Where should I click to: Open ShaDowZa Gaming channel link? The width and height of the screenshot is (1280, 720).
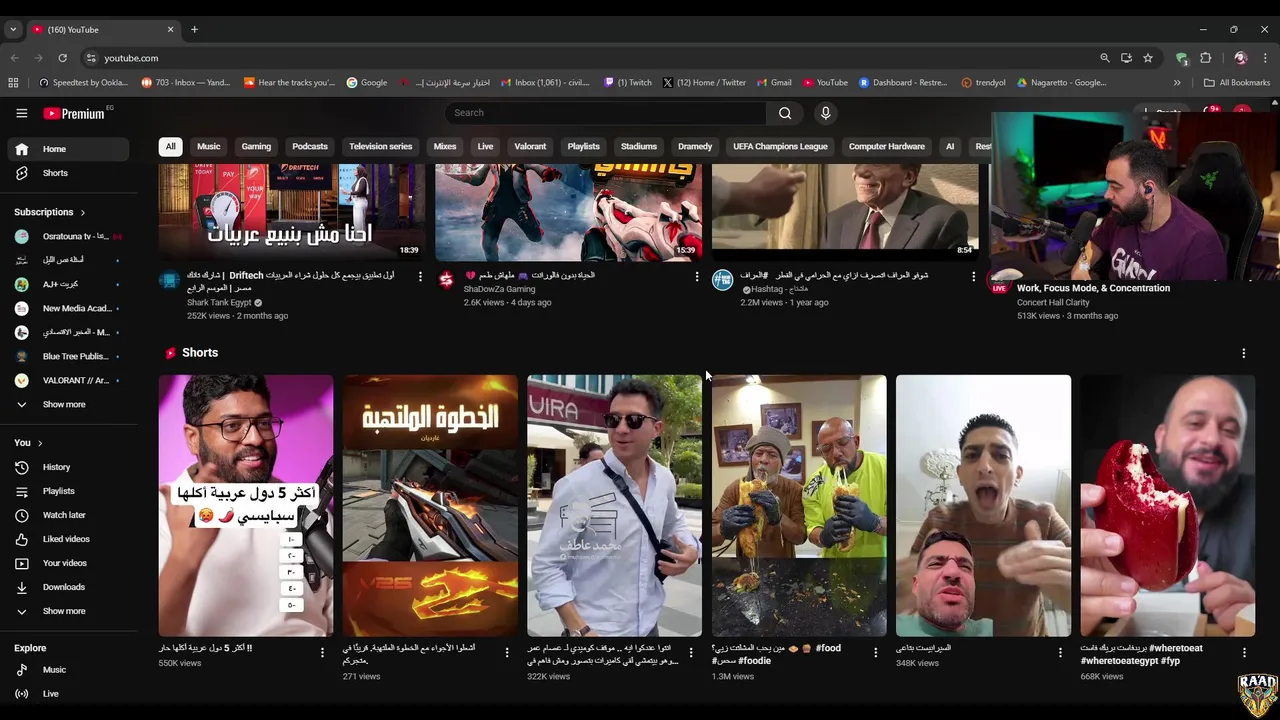point(499,289)
